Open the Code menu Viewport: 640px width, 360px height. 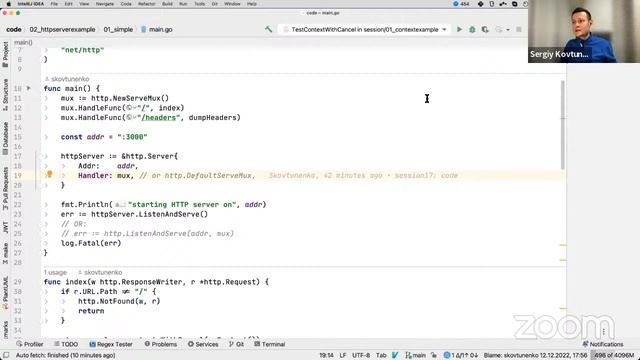(x=126, y=4)
